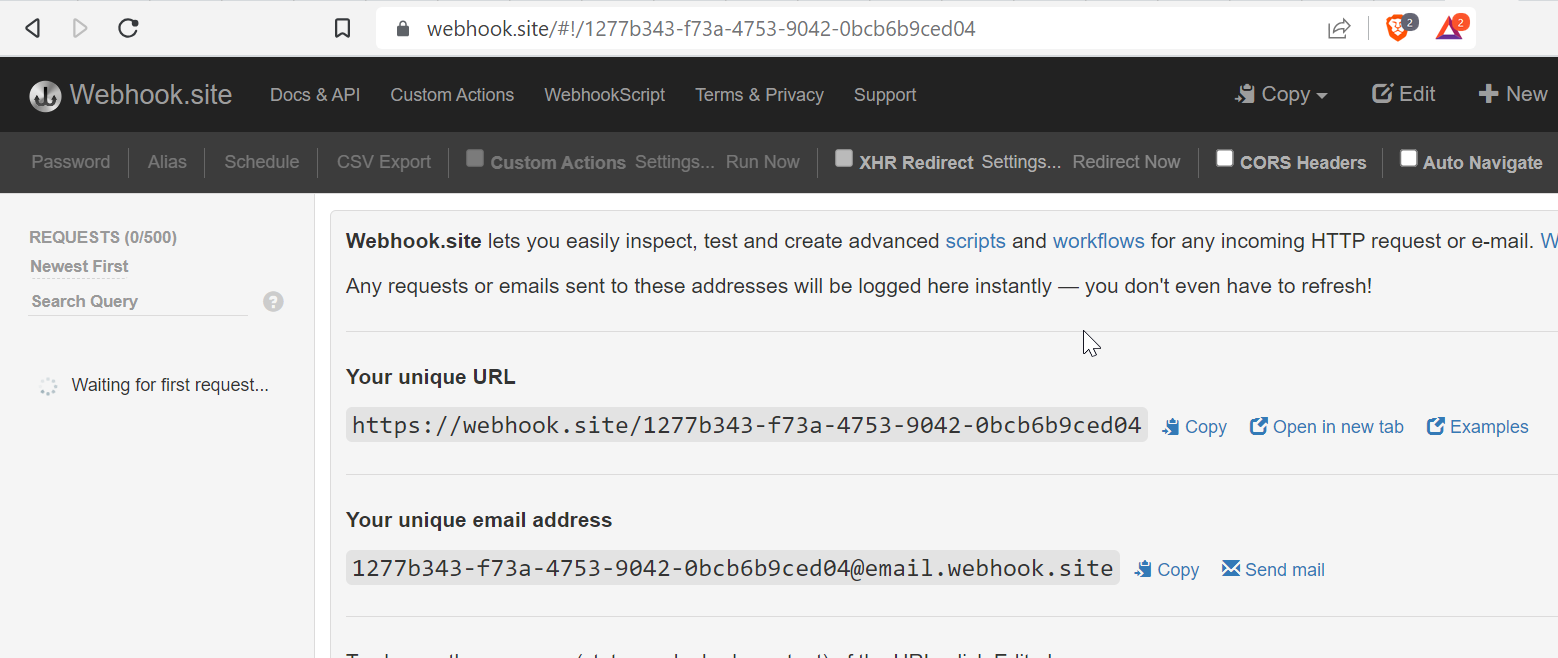Viewport: 1558px width, 658px height.
Task: Click the browser reload icon
Action: tap(128, 28)
